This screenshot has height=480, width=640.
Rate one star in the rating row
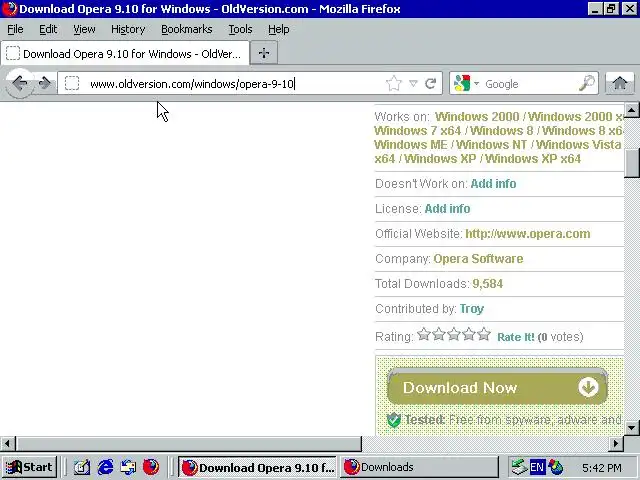click(424, 334)
